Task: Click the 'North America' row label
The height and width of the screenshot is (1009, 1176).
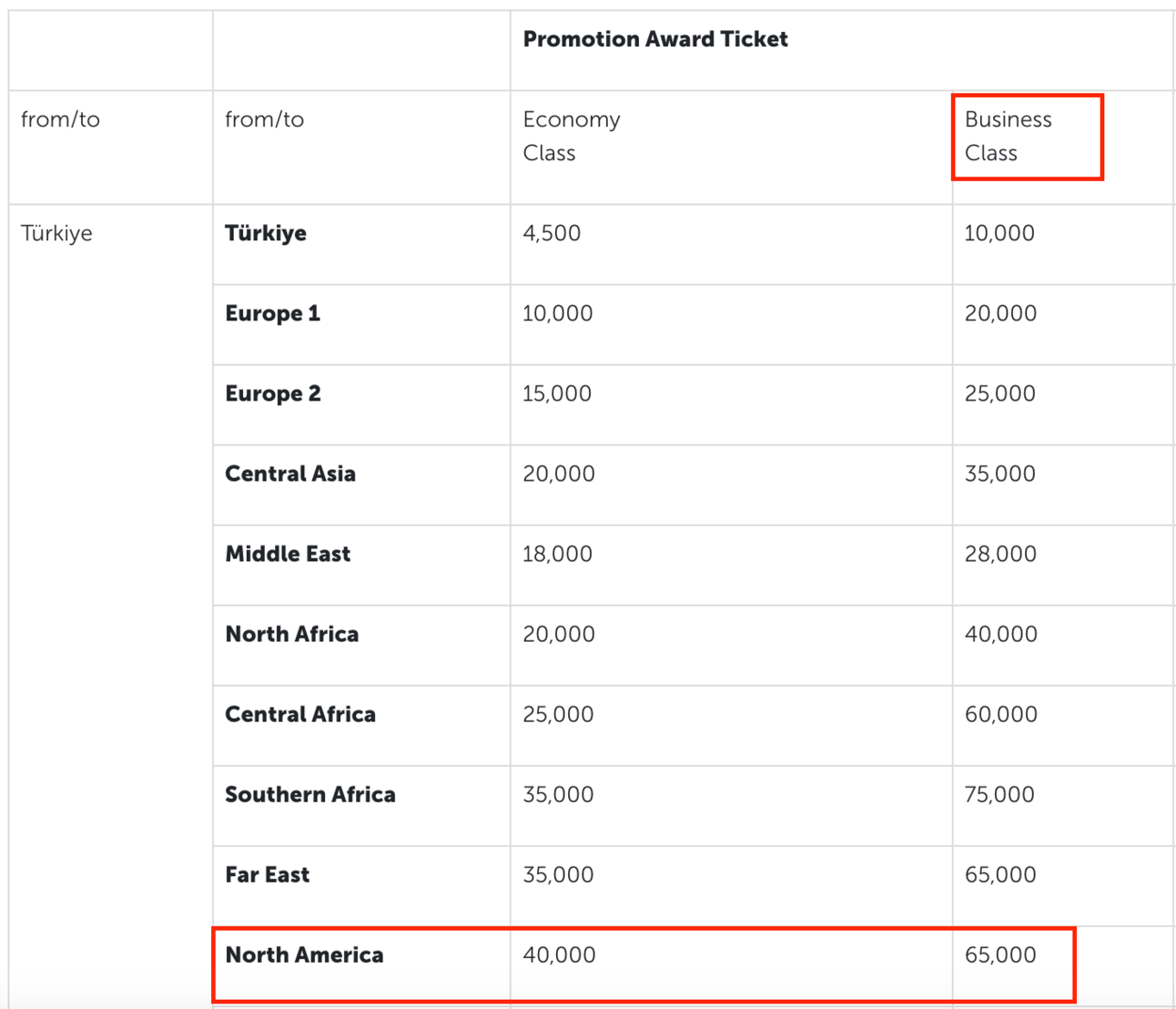Action: tap(305, 954)
